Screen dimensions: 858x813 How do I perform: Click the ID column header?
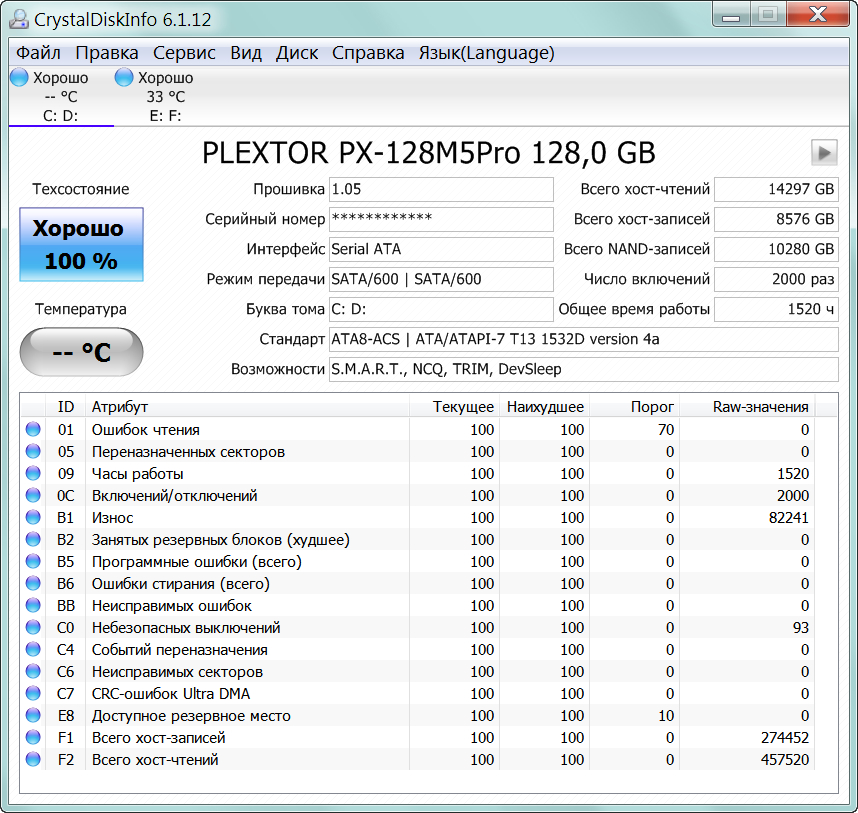(x=66, y=406)
